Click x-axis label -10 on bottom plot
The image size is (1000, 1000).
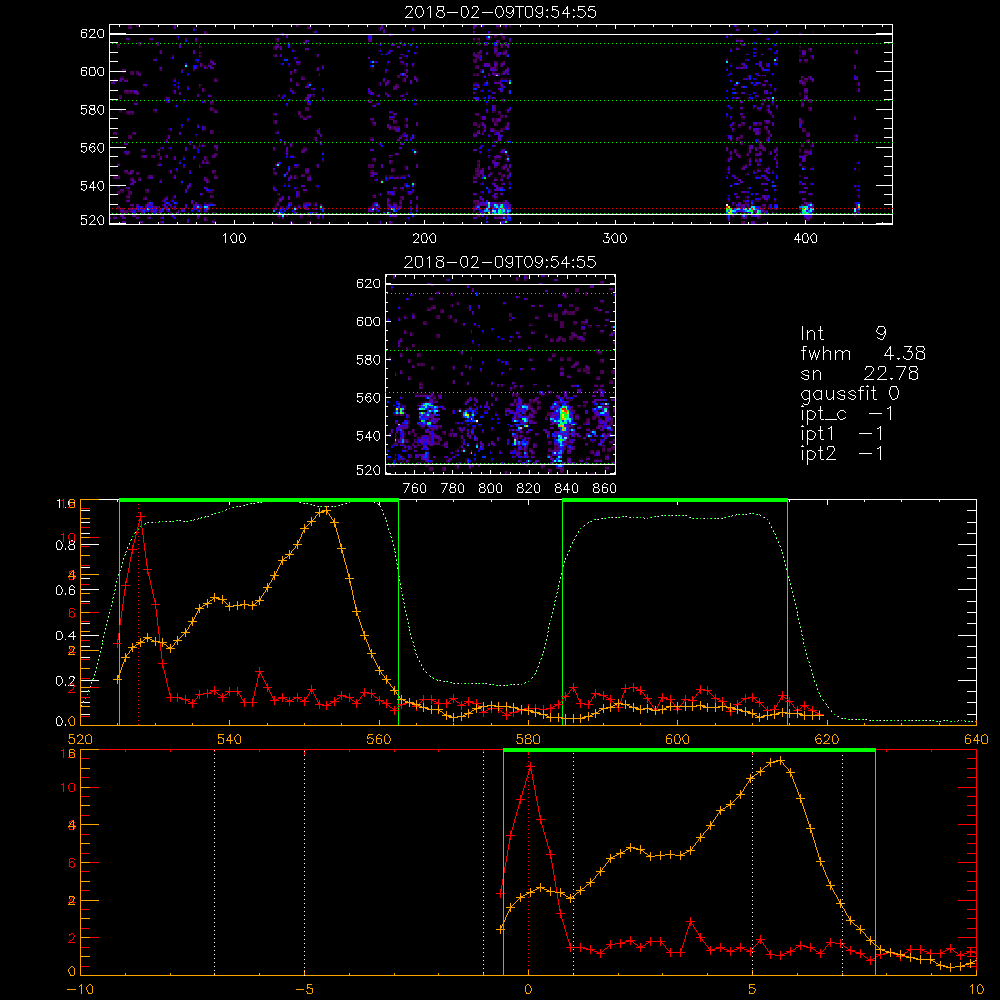(80, 990)
